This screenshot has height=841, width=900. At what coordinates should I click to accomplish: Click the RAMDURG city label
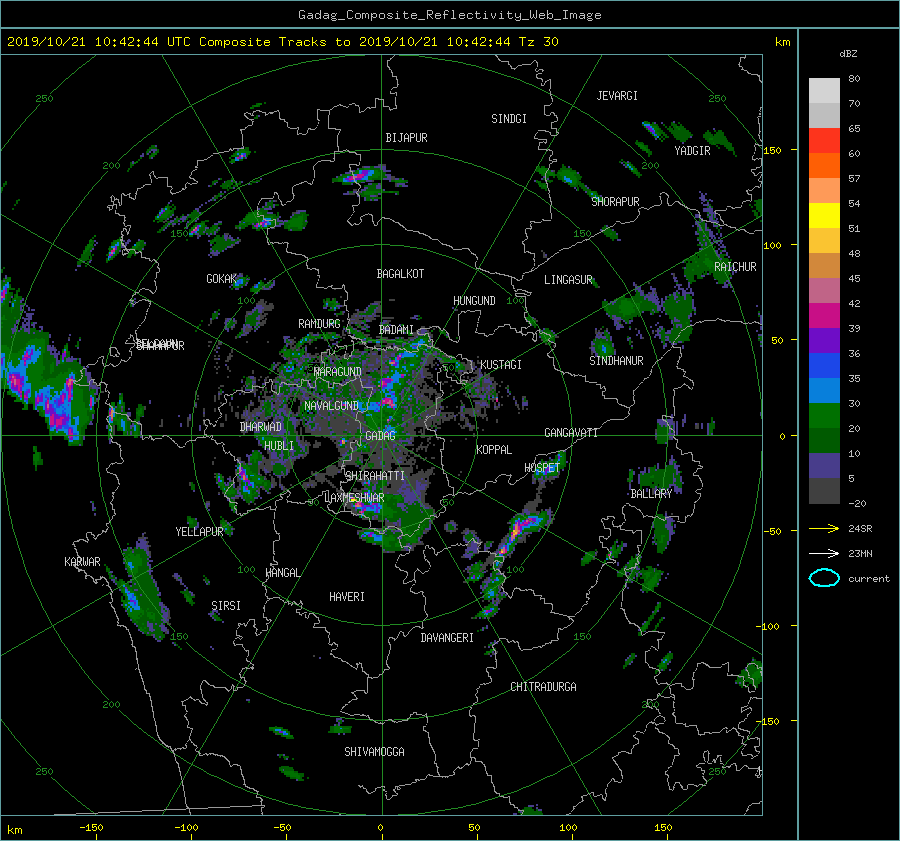coord(319,324)
